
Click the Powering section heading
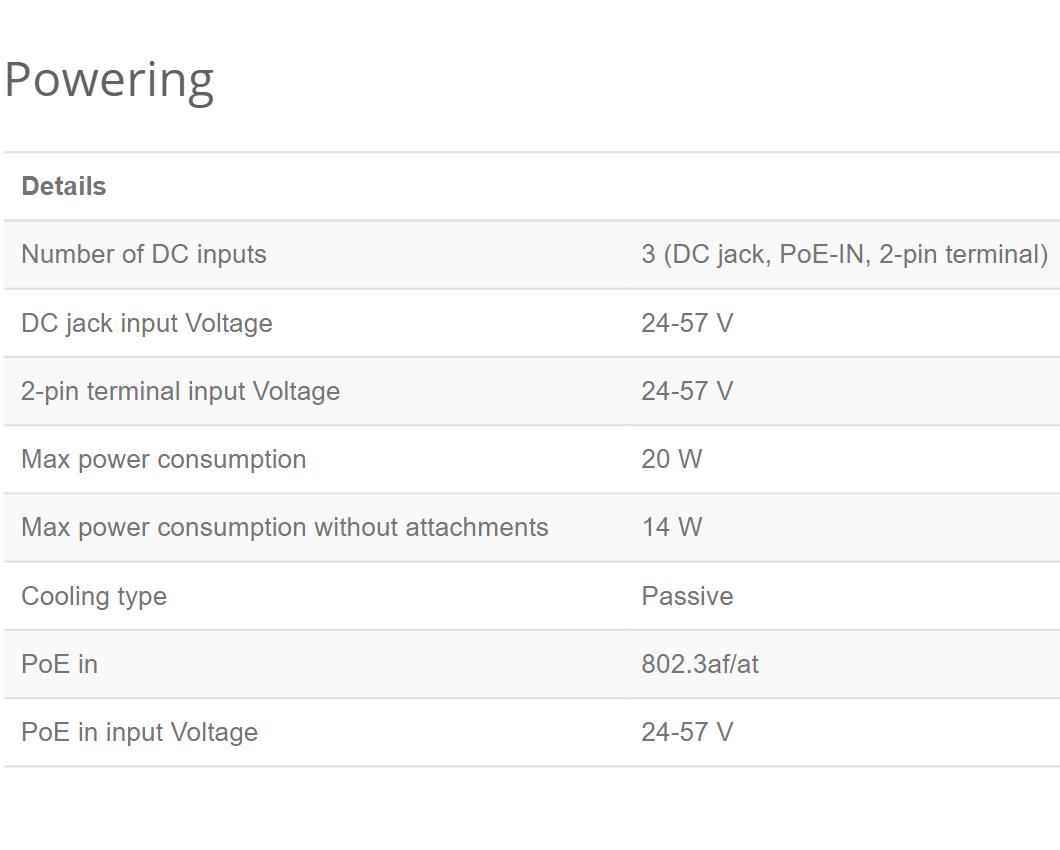click(109, 79)
